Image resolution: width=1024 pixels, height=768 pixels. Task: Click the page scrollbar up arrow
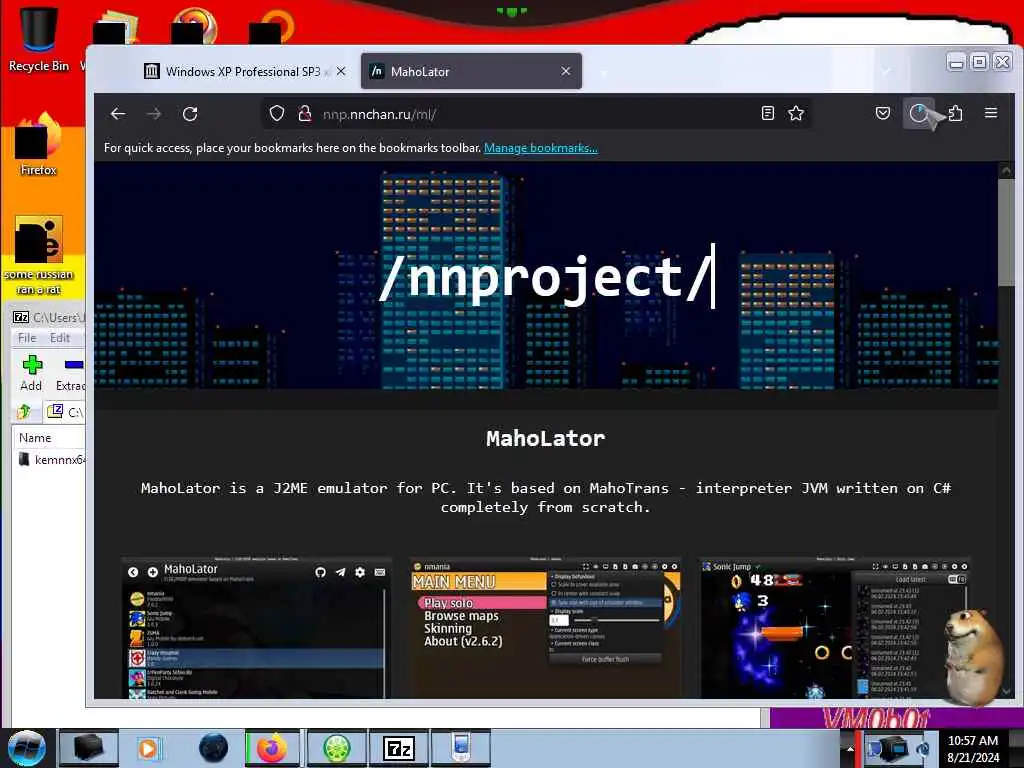tap(1006, 170)
